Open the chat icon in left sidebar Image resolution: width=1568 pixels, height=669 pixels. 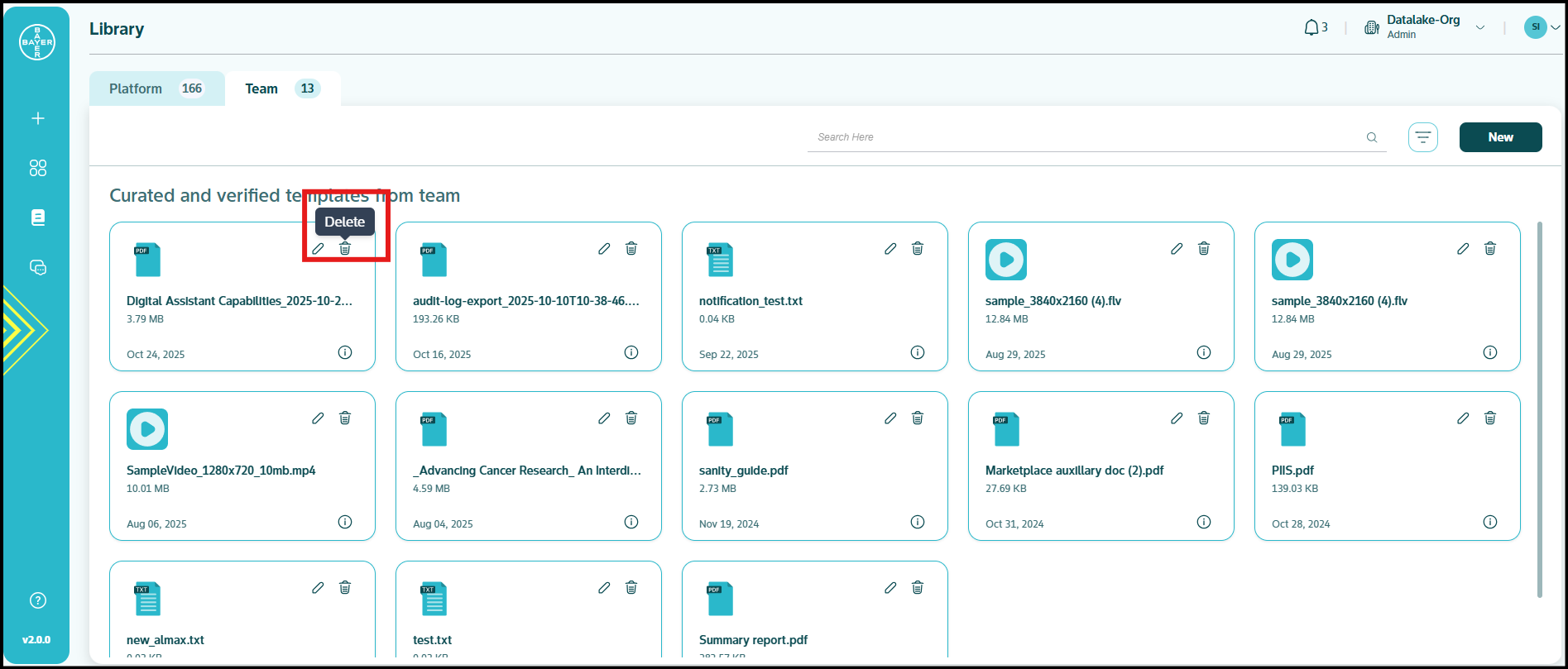[38, 267]
